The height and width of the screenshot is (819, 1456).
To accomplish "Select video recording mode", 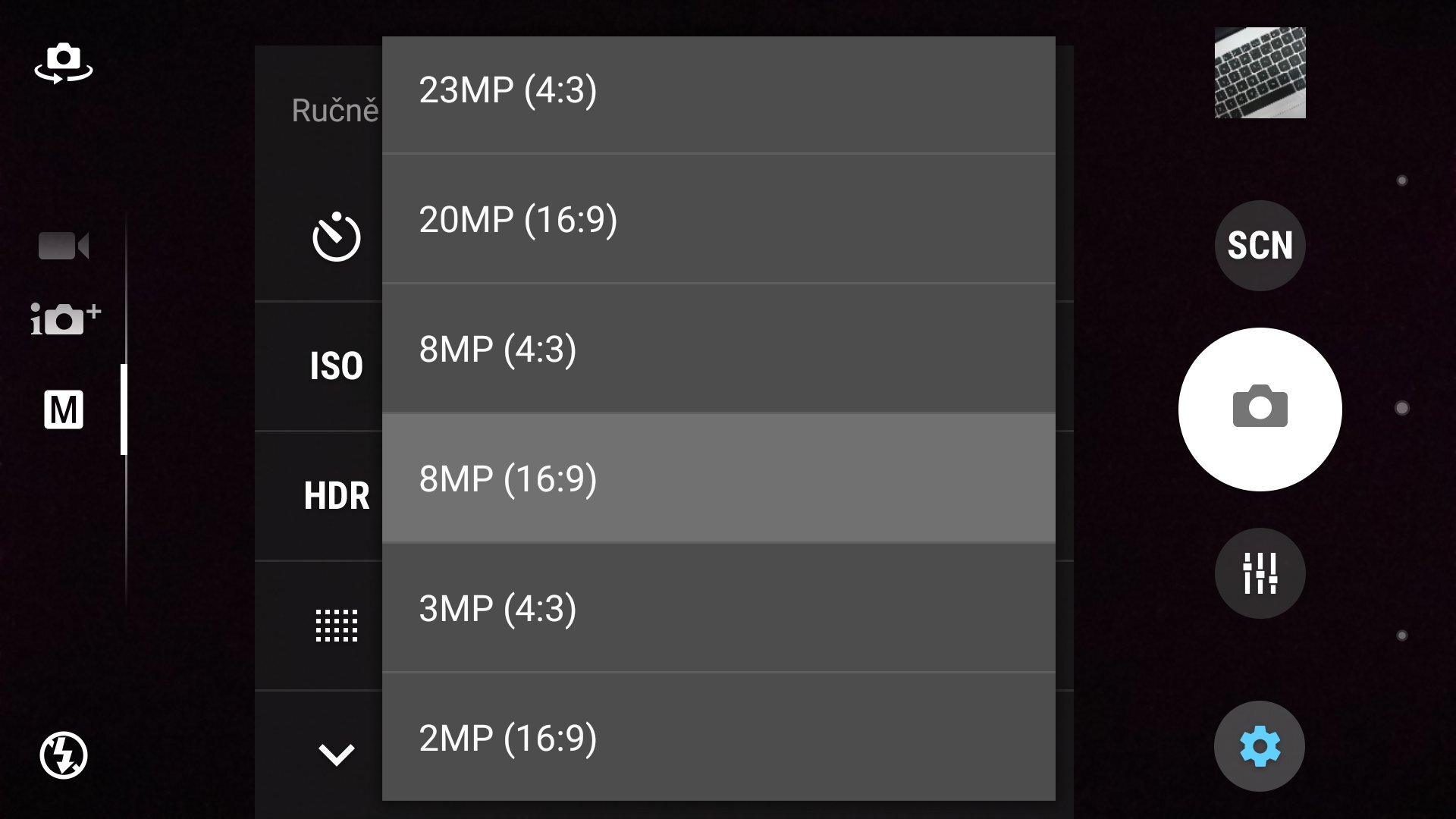I will tap(64, 246).
